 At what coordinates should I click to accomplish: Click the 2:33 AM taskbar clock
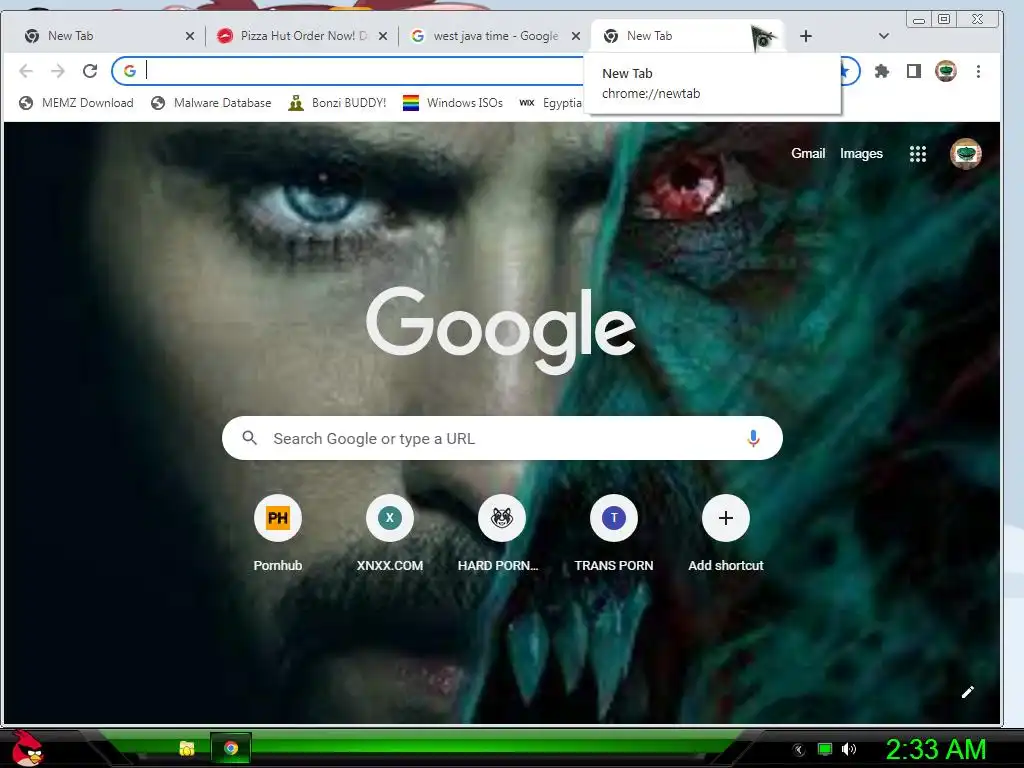tap(936, 750)
